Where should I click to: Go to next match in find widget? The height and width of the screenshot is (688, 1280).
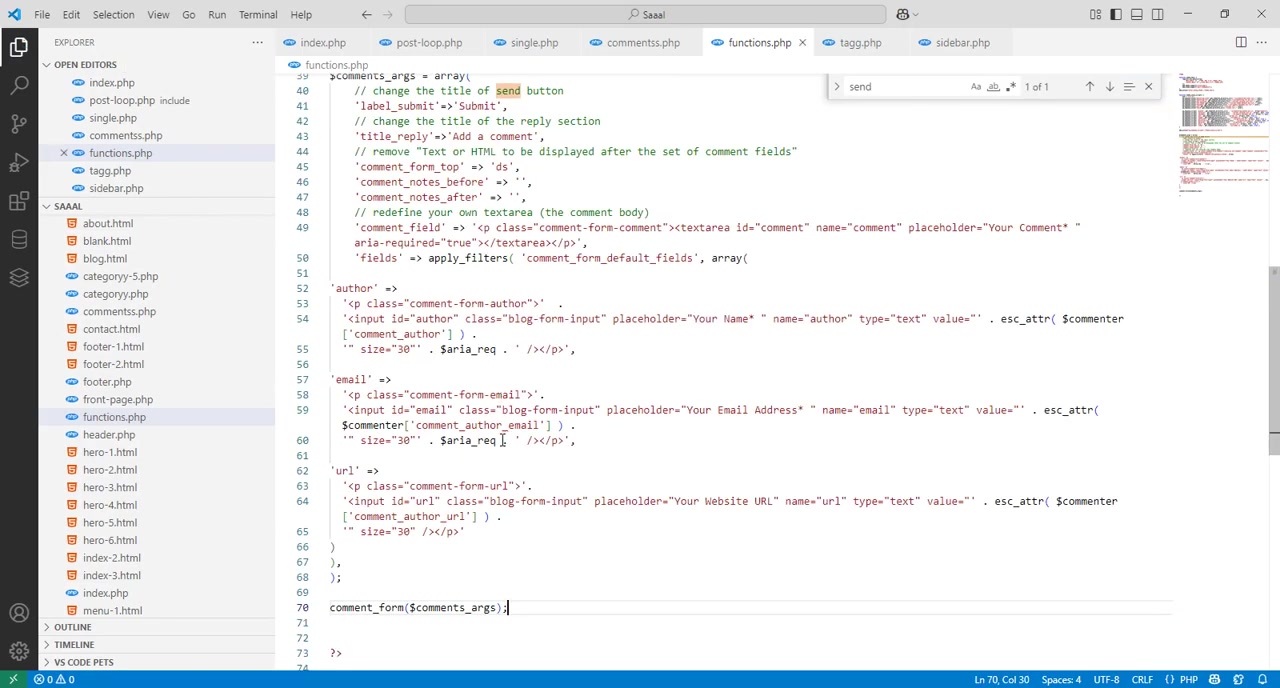pyautogui.click(x=1109, y=87)
